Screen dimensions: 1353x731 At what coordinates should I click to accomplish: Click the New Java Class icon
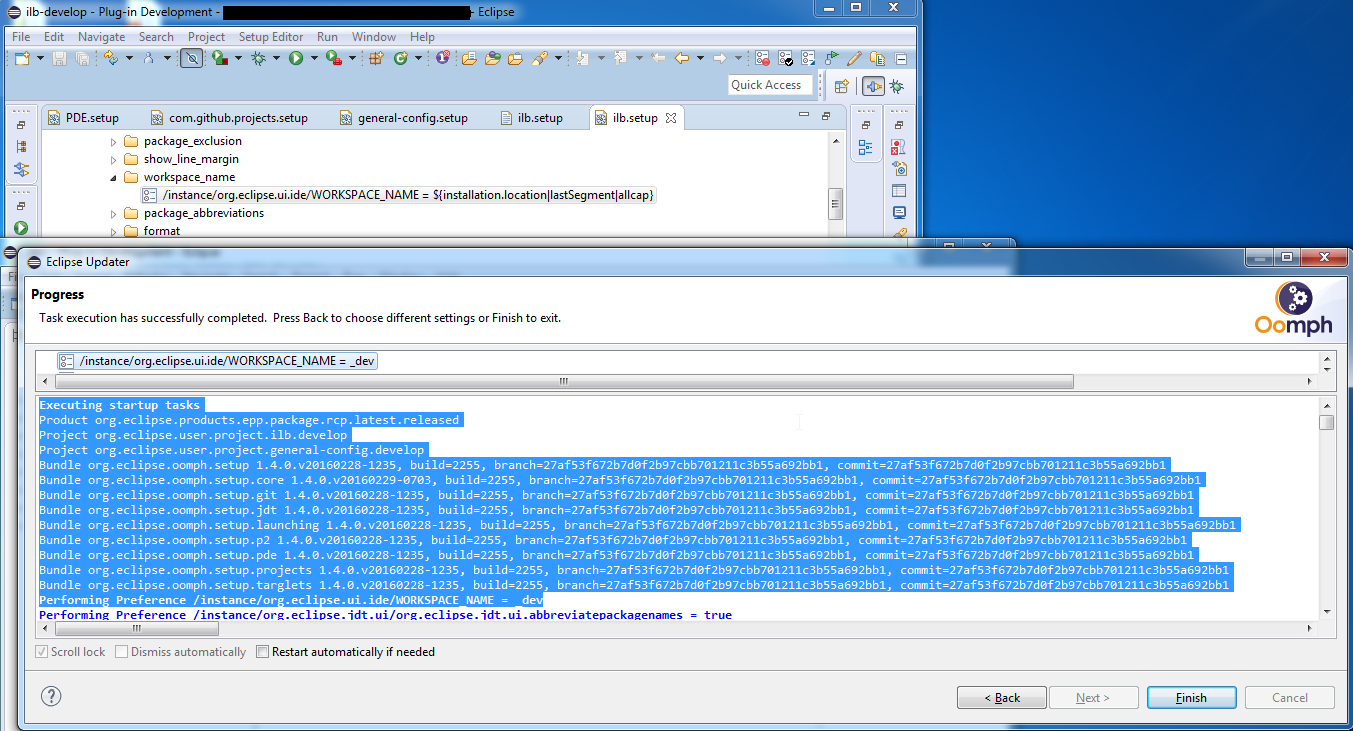[x=400, y=58]
